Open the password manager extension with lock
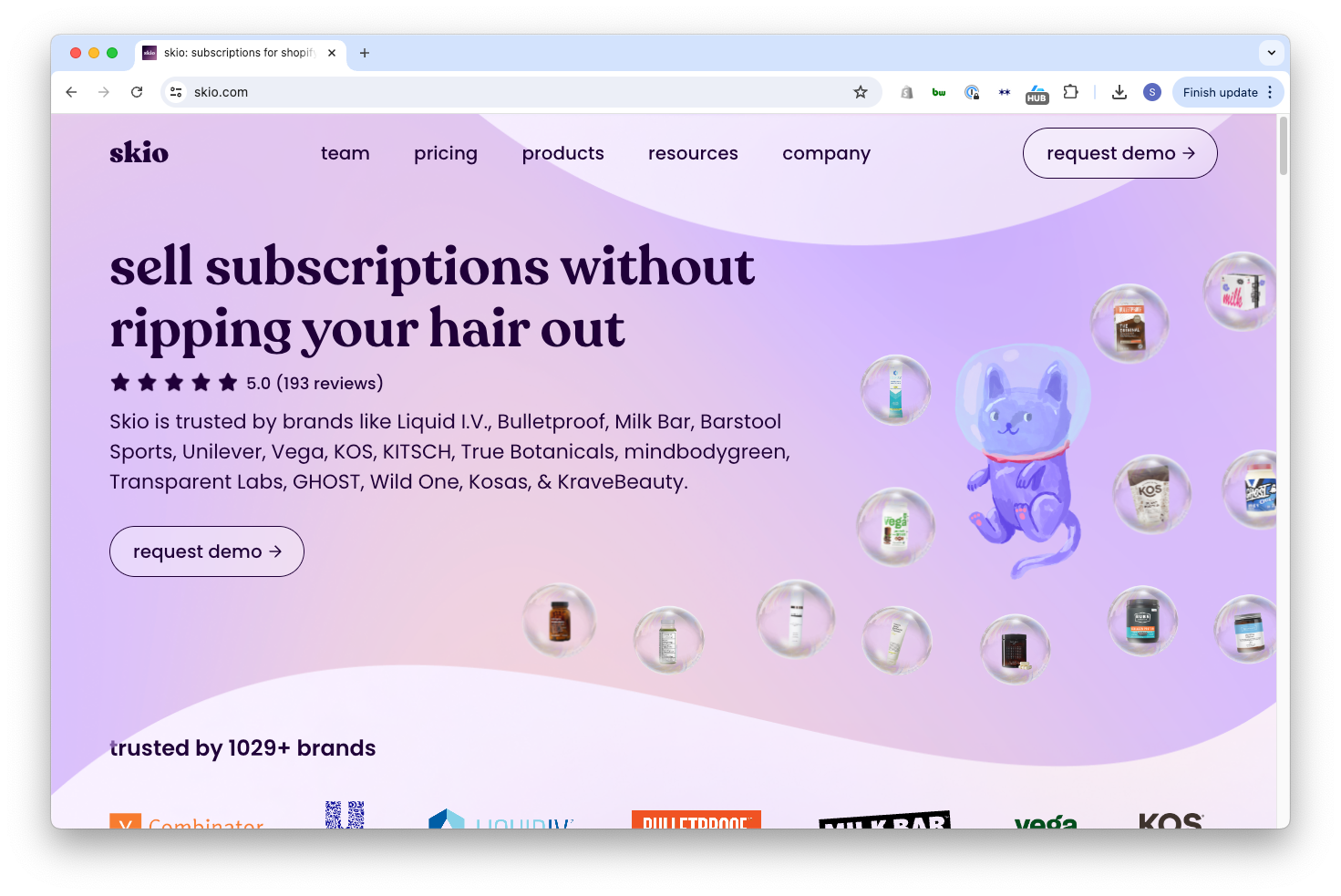 pos(972,92)
